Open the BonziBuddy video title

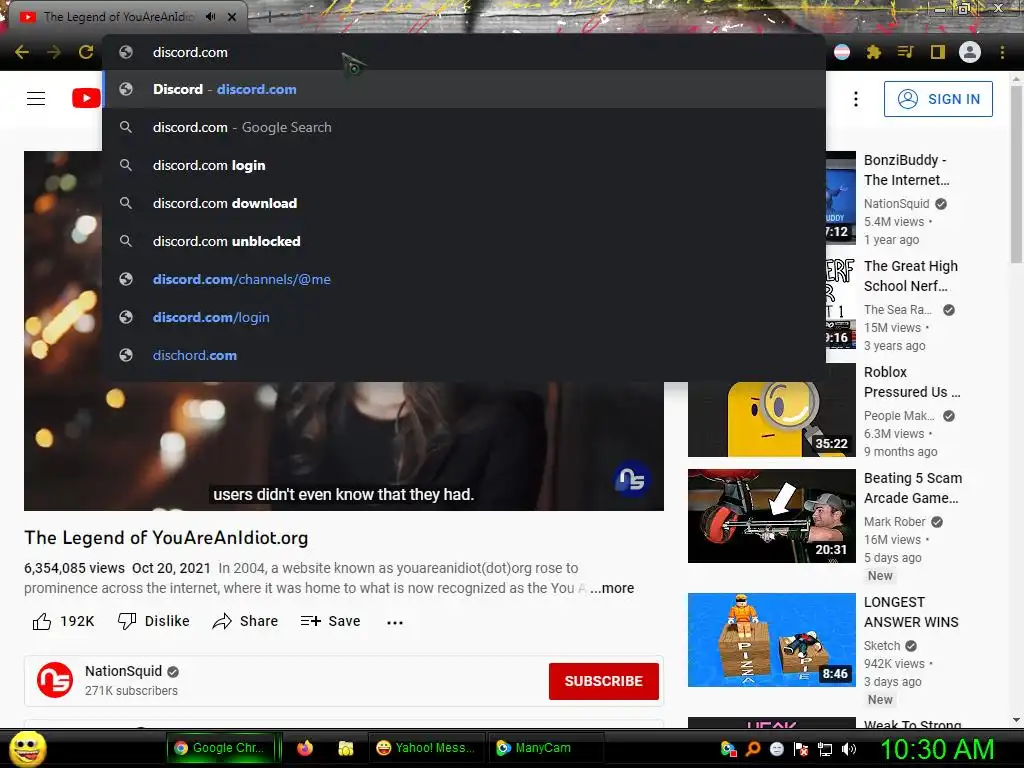coord(906,170)
